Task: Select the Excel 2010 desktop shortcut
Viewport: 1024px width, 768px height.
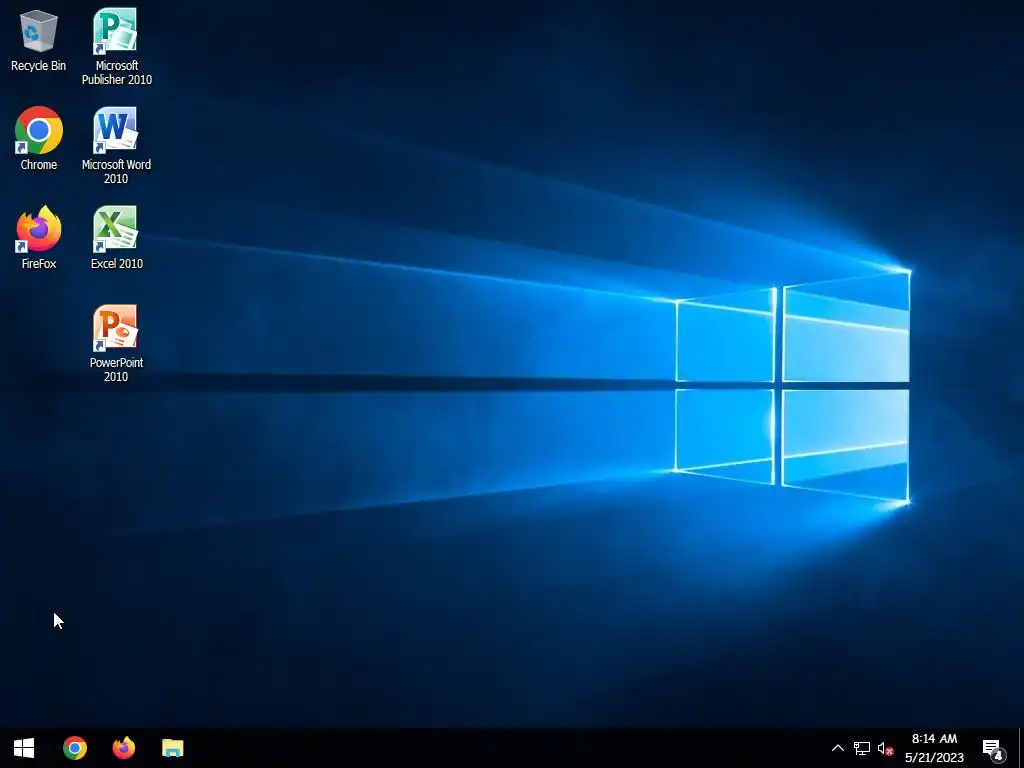Action: click(x=116, y=238)
